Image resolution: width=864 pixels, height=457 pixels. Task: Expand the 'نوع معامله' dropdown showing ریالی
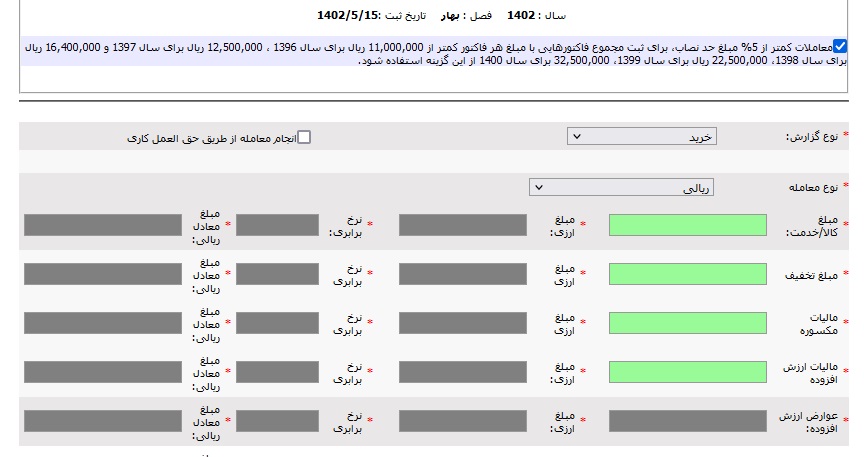(621, 187)
